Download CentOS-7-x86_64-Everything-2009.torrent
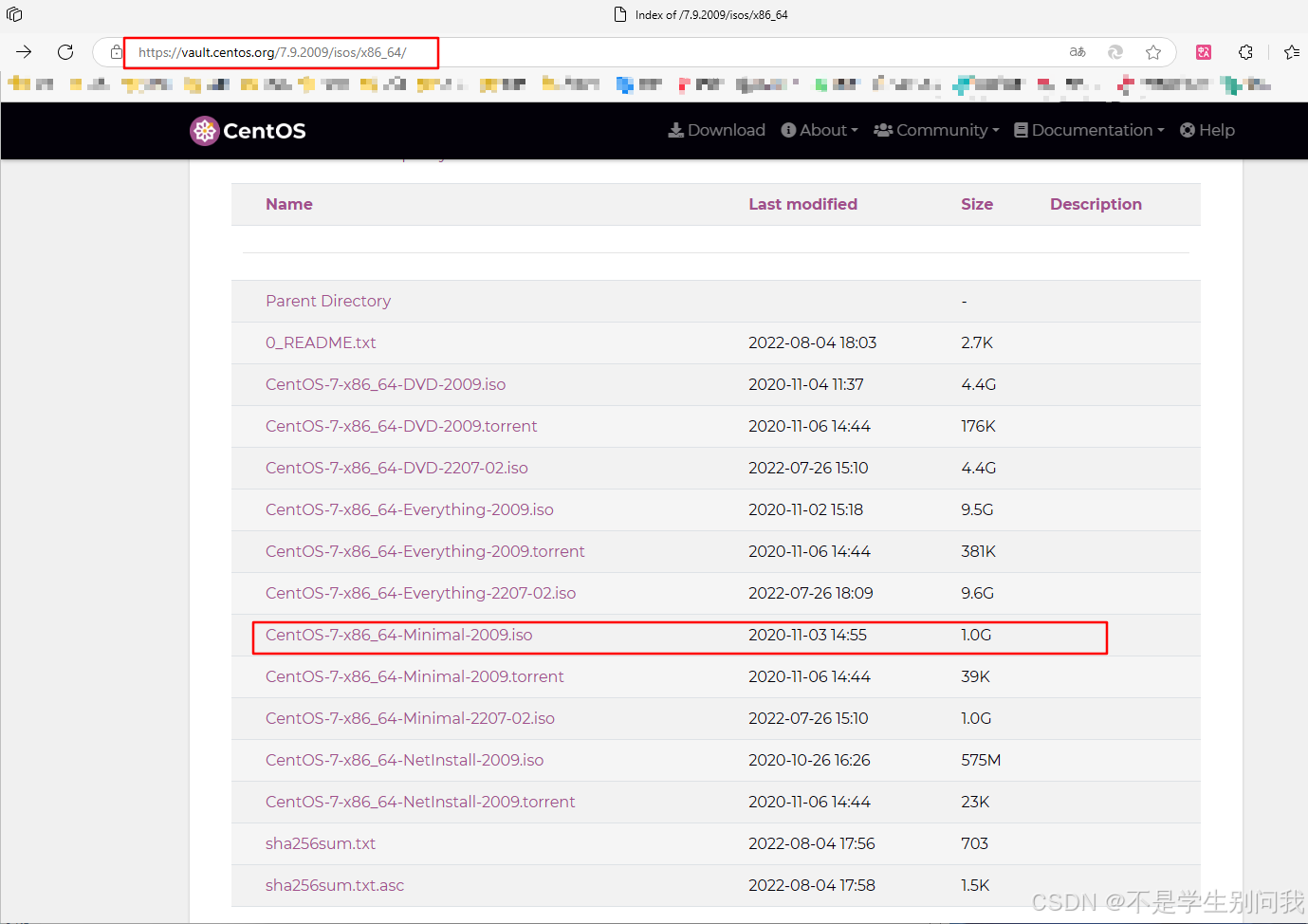 [x=425, y=551]
